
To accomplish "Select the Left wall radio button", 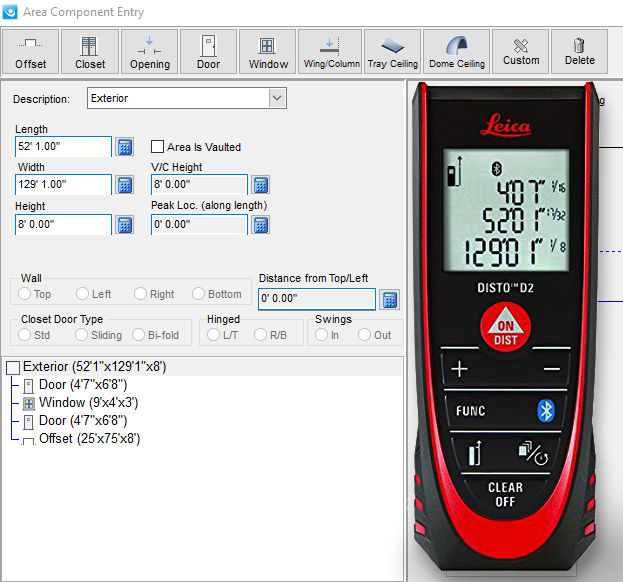I will pos(83,294).
